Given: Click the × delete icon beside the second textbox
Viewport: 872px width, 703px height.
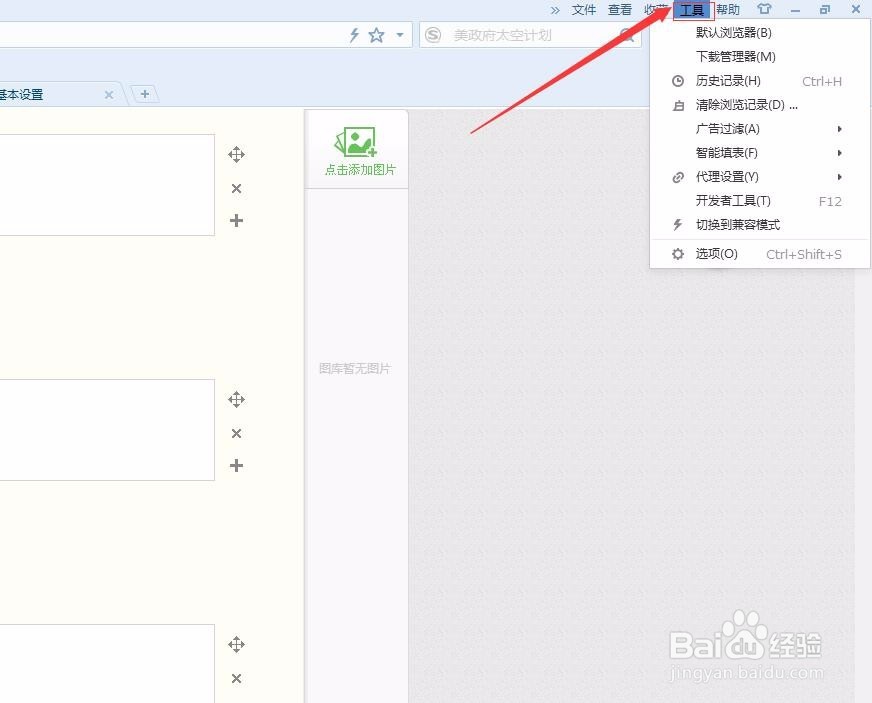Looking at the screenshot, I should coord(236,433).
